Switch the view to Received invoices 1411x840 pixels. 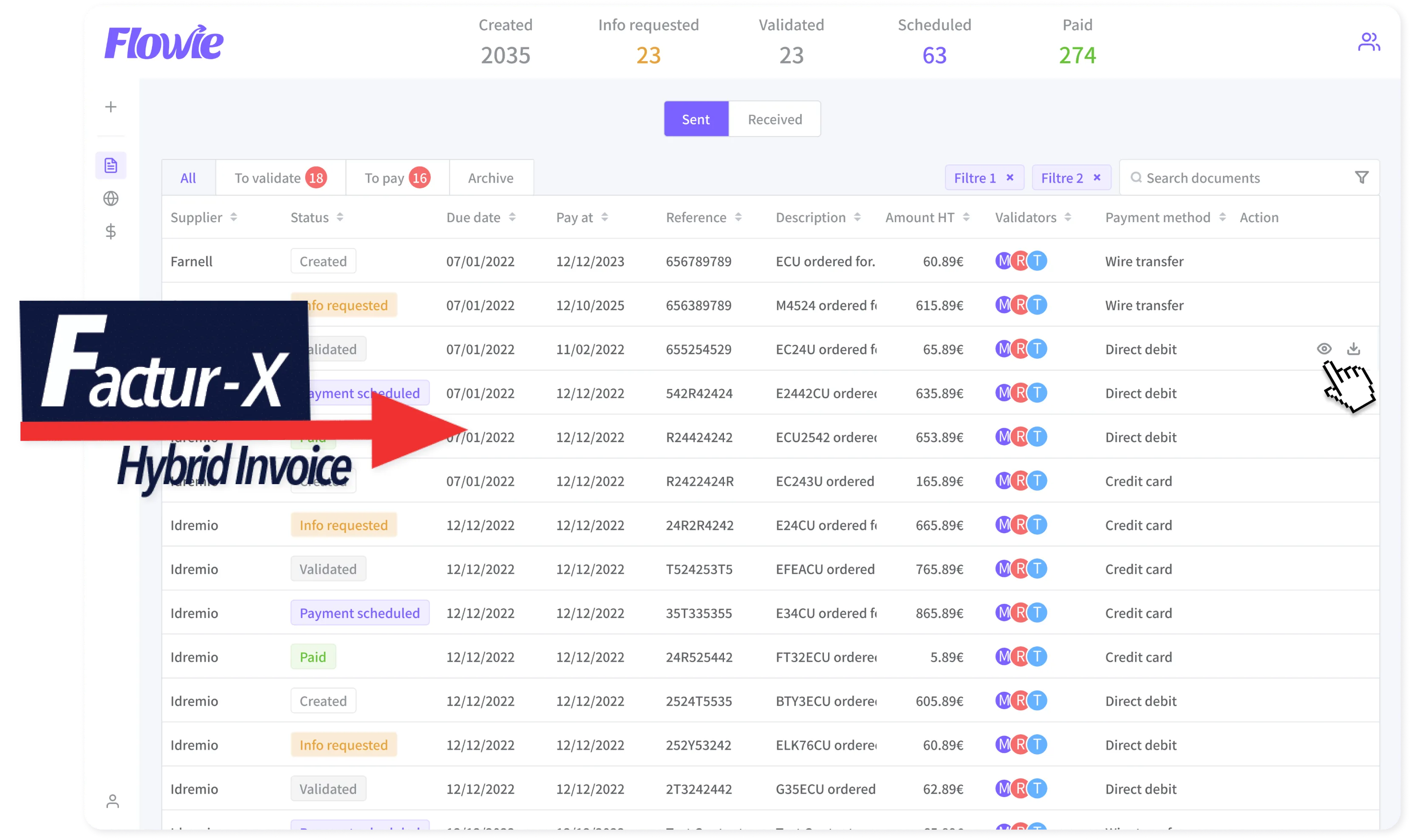pyautogui.click(x=775, y=119)
